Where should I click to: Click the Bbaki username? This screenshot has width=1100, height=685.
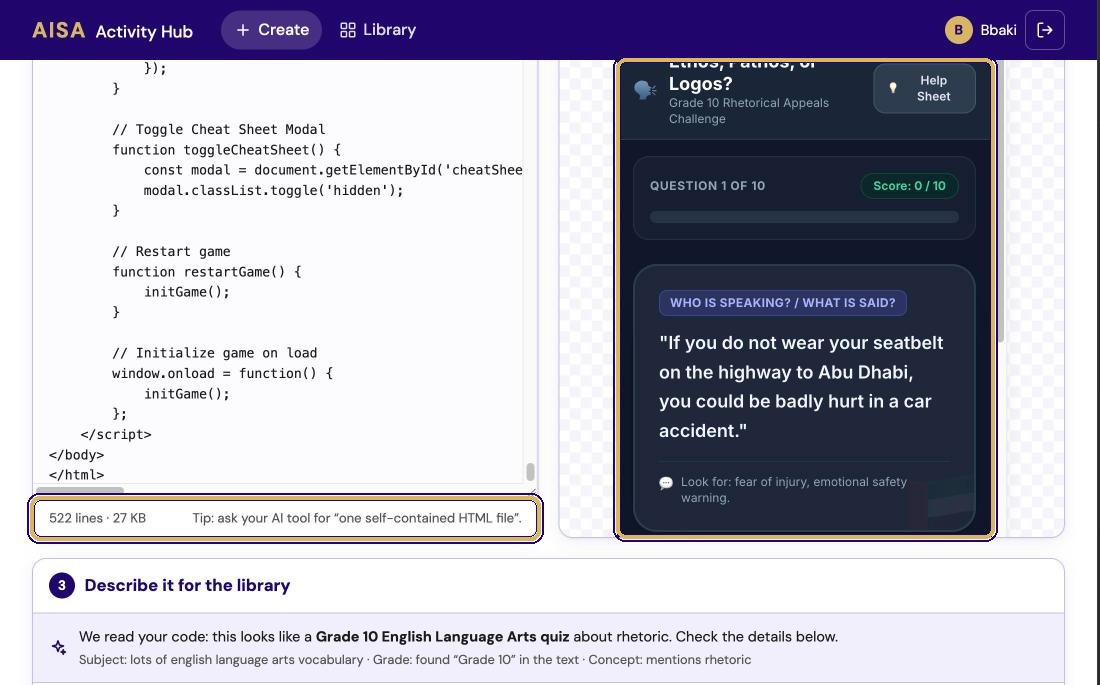[x=998, y=30]
